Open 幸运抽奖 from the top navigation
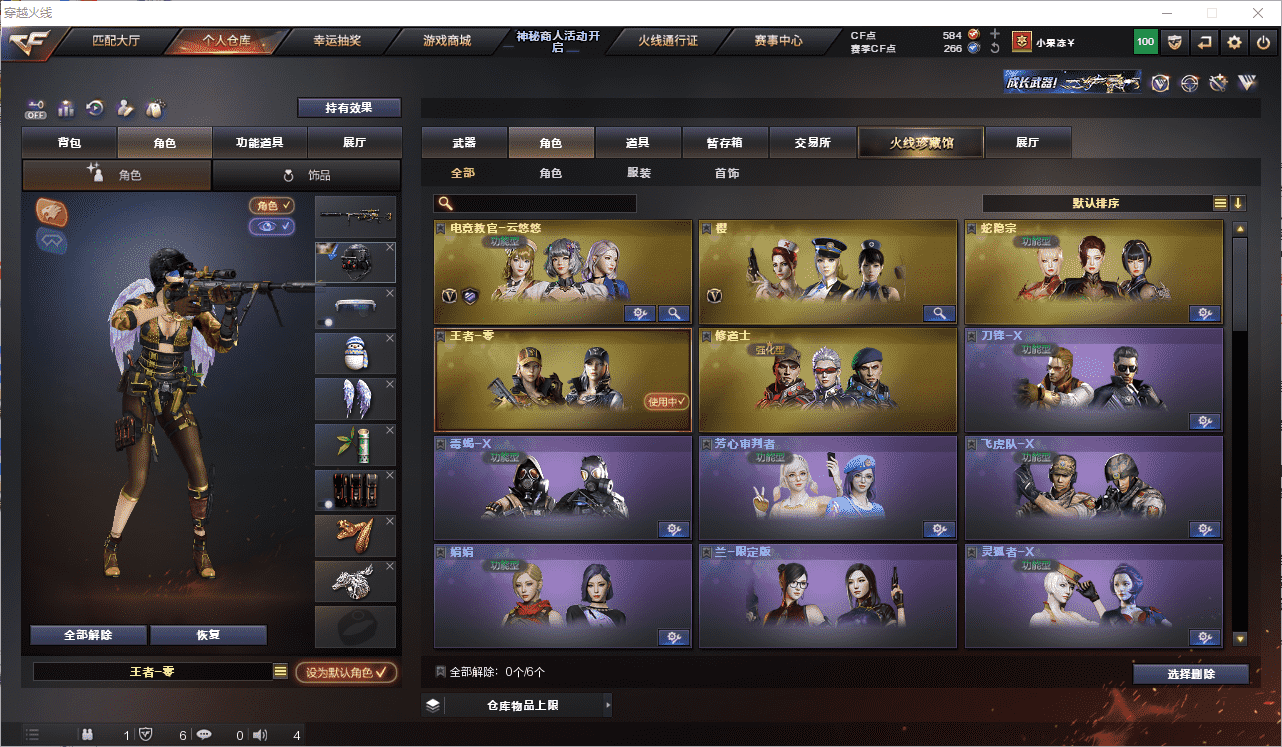1282x747 pixels. tap(337, 41)
